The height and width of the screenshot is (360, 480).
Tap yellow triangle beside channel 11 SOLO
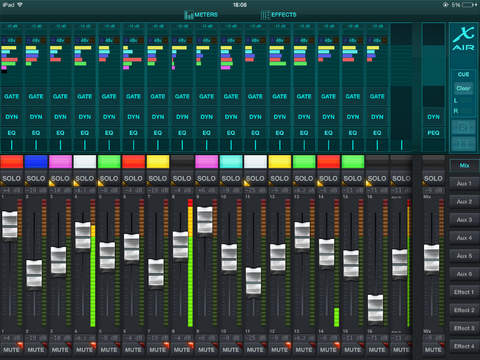click(x=247, y=183)
